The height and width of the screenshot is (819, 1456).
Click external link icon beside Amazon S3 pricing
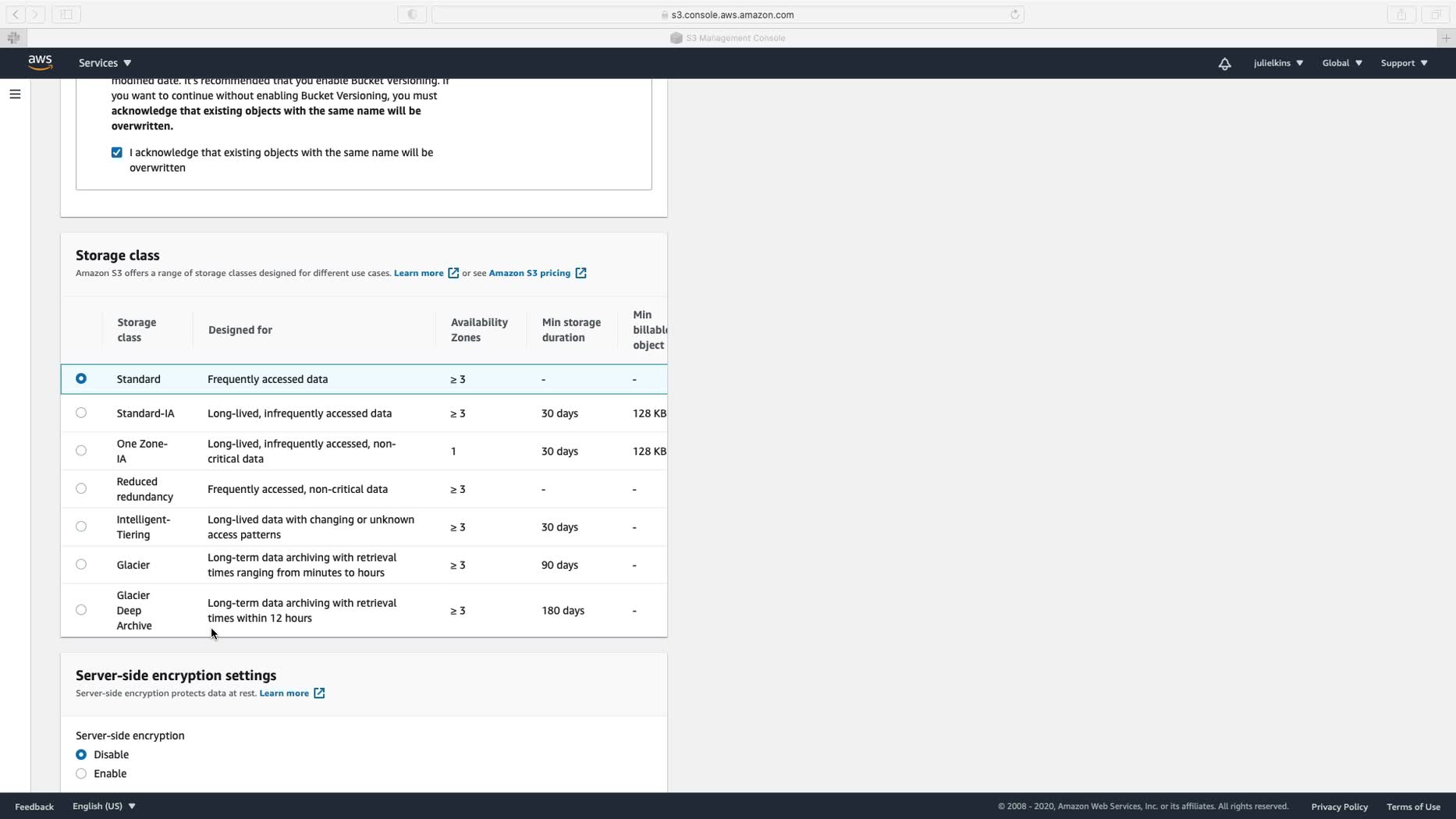[x=581, y=273]
